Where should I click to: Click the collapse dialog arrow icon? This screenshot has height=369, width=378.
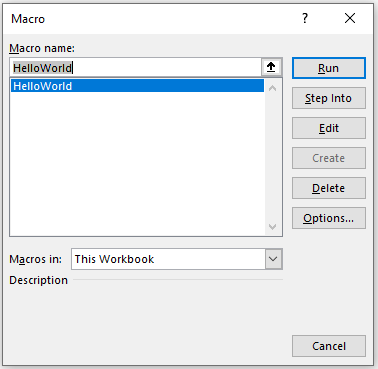click(x=271, y=68)
